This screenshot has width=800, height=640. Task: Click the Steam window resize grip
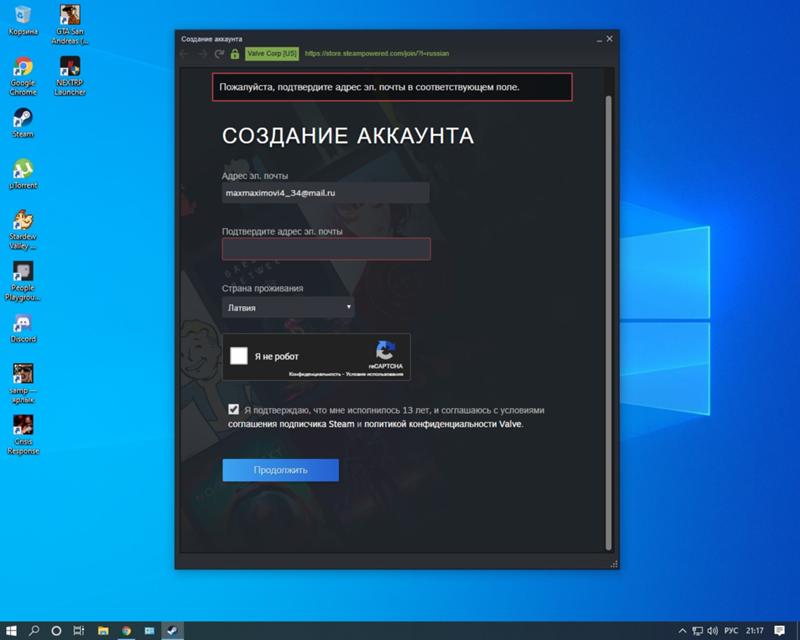click(614, 563)
